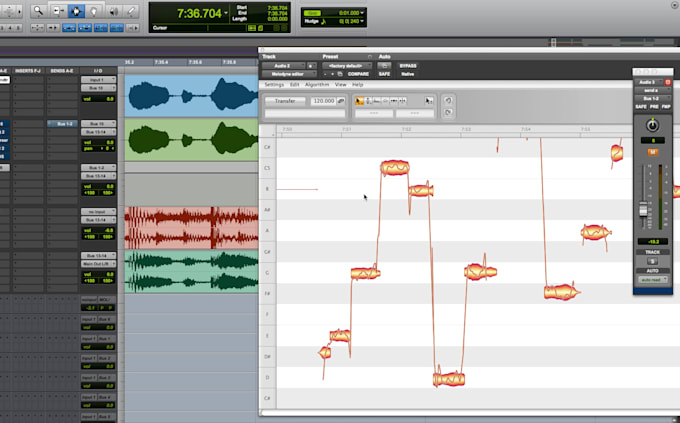Select the Grabber hand tool
The image size is (680, 423).
(x=94, y=11)
